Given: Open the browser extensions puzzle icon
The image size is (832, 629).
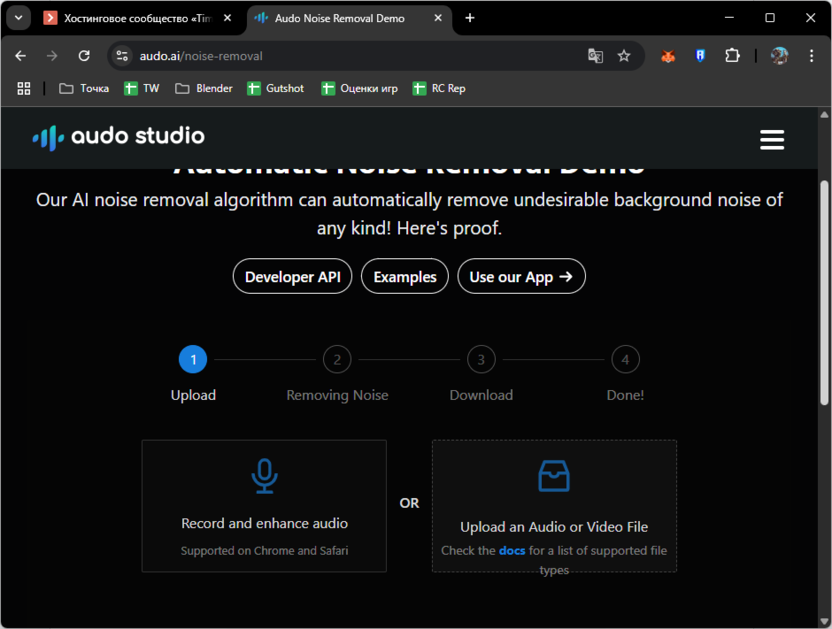Looking at the screenshot, I should click(x=732, y=56).
